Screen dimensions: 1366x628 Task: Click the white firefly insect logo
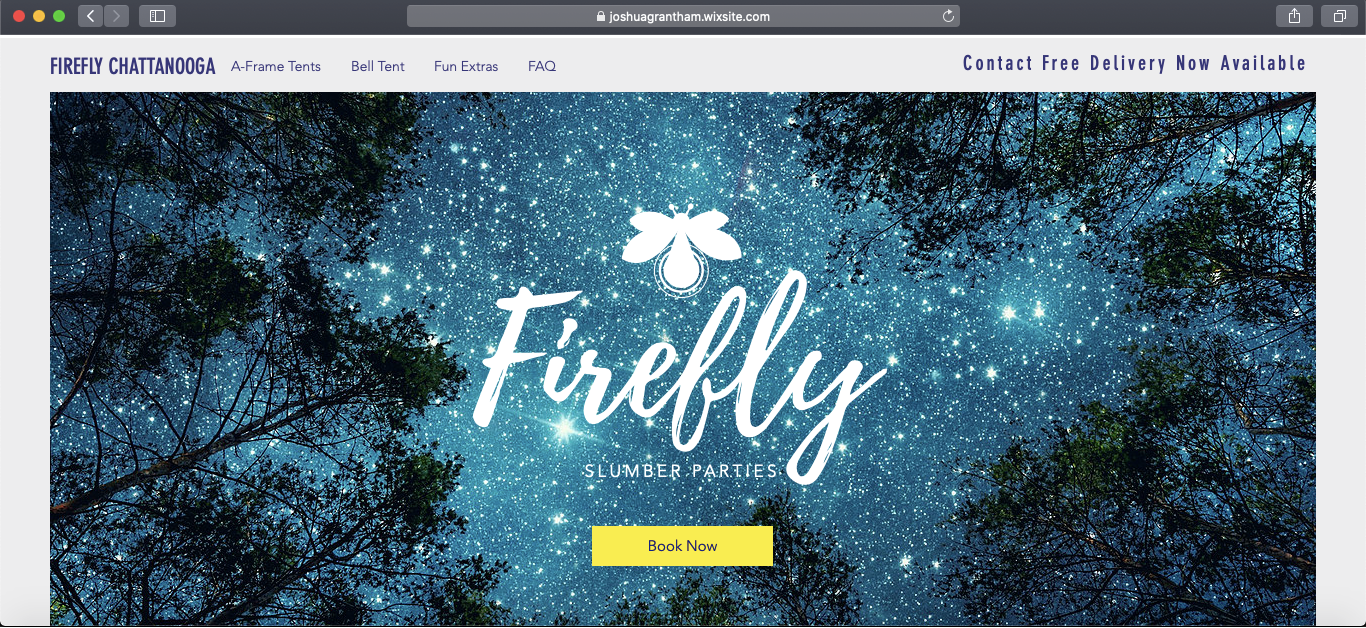[682, 246]
